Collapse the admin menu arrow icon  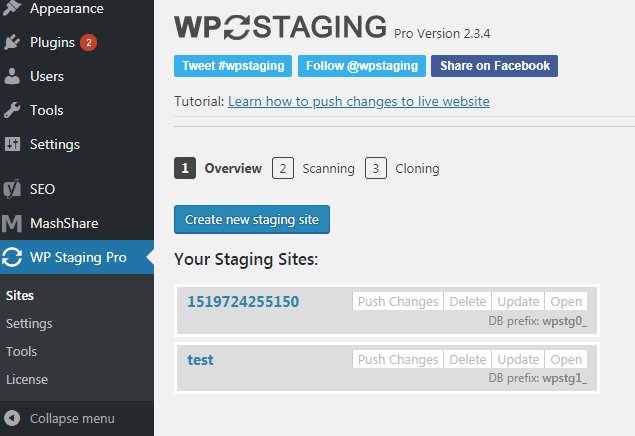(x=12, y=418)
